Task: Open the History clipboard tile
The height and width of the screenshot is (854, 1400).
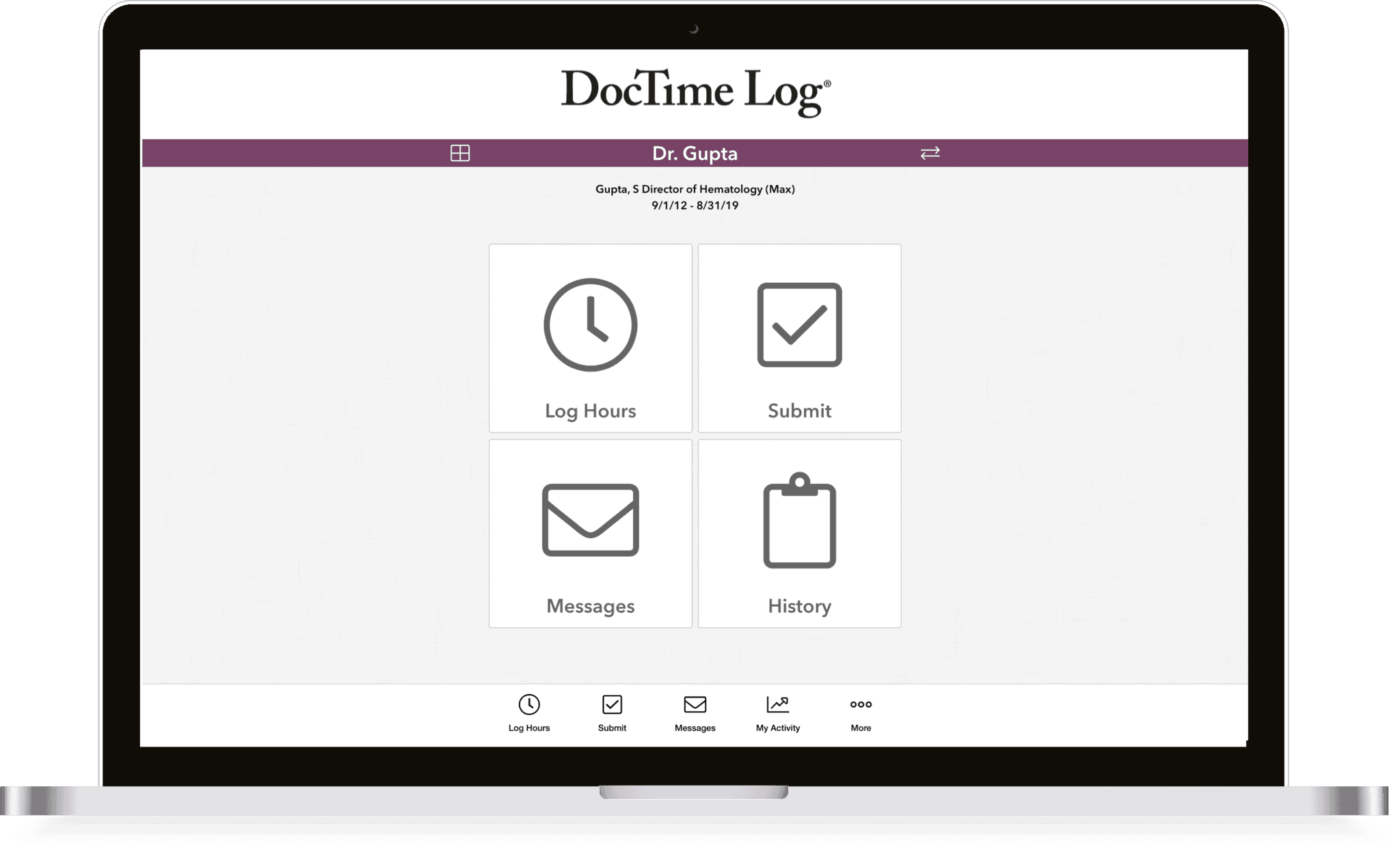Action: (x=799, y=534)
